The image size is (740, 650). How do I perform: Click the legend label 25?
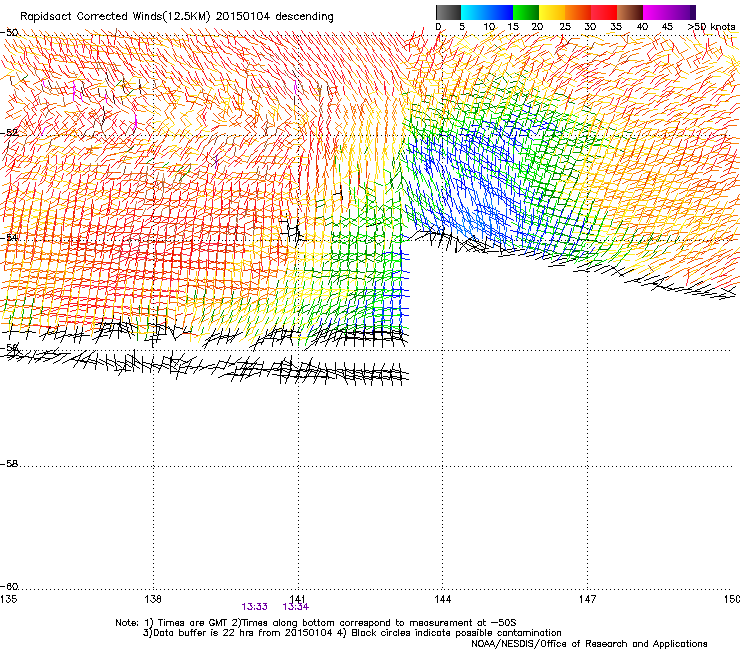click(x=565, y=27)
